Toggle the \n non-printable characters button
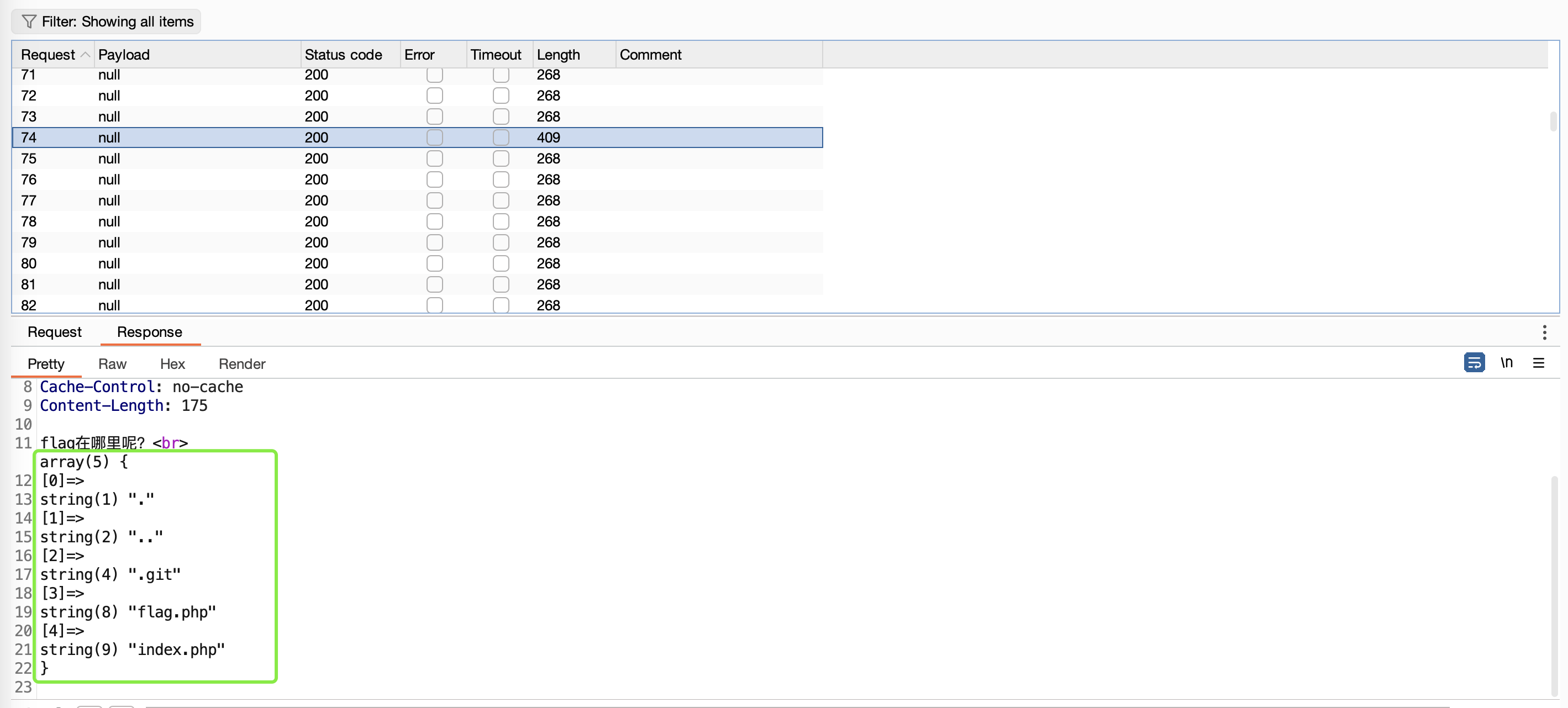This screenshot has height=708, width=1568. coord(1507,362)
